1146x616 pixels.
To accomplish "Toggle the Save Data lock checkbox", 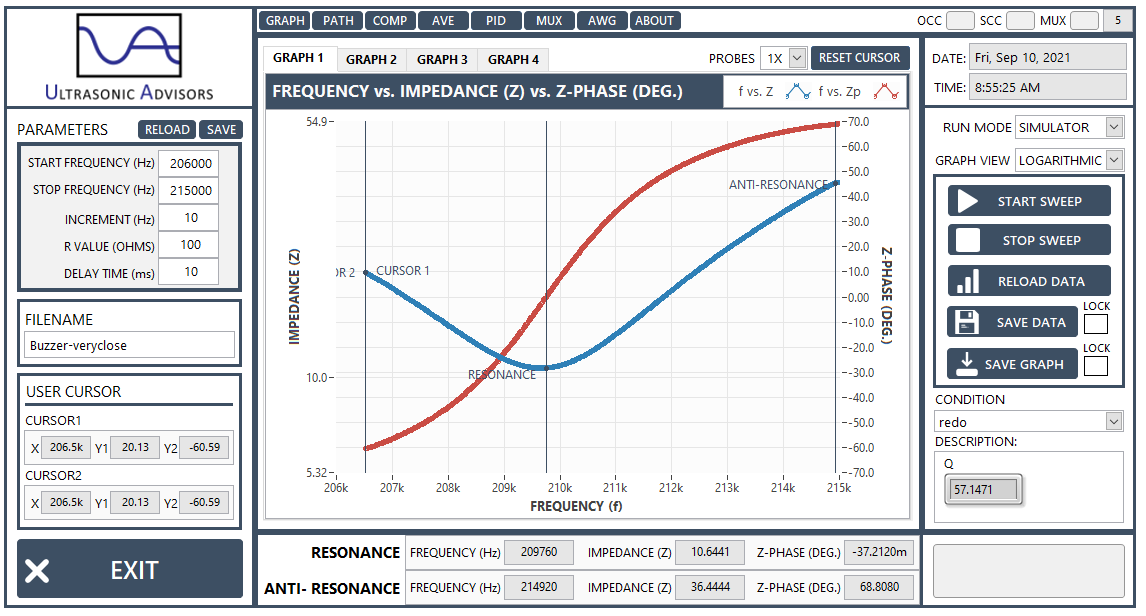I will tap(1096, 324).
